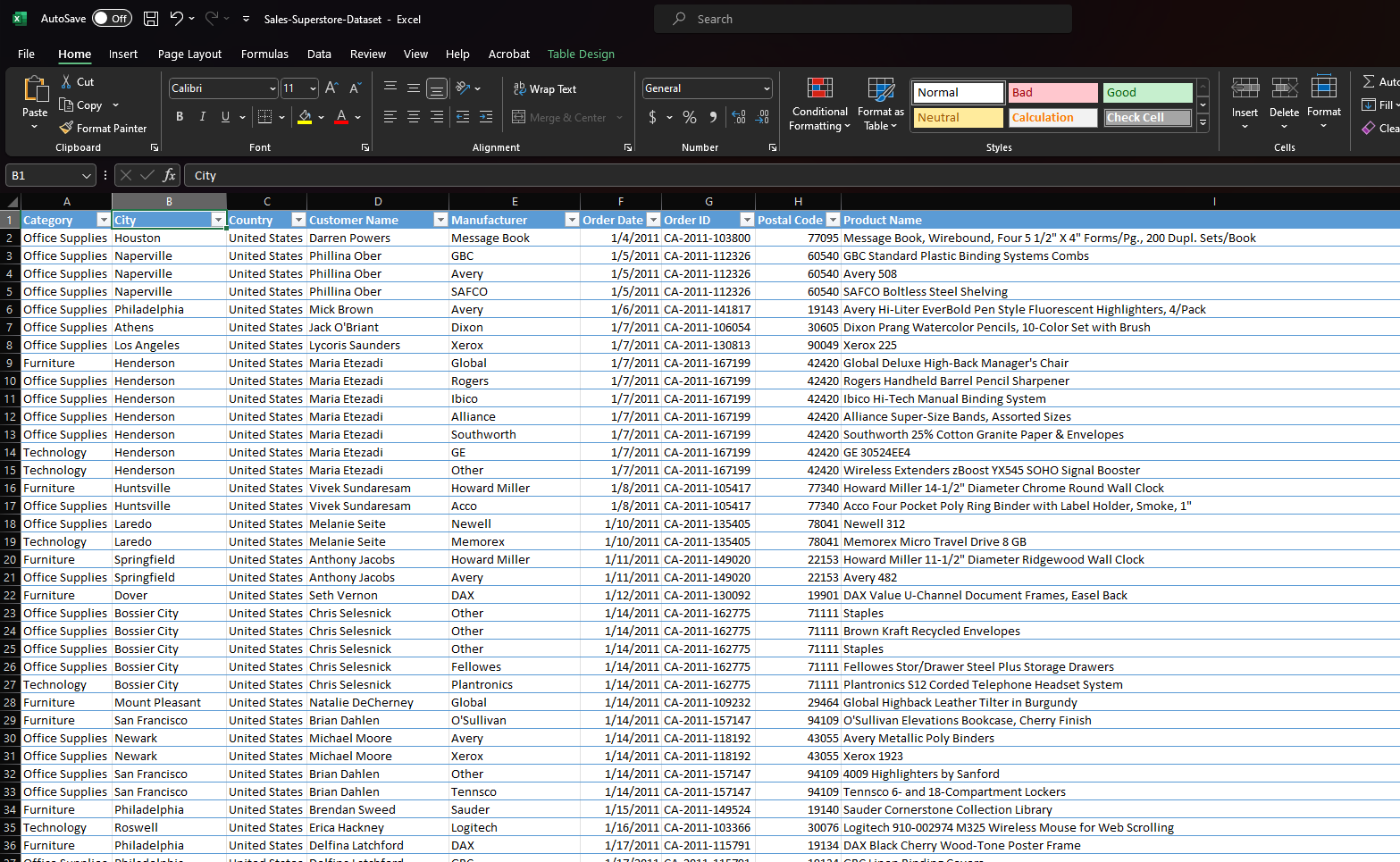Screen dimensions: 1400x862
Task: Click the Orientation text angle icon
Action: click(x=463, y=88)
